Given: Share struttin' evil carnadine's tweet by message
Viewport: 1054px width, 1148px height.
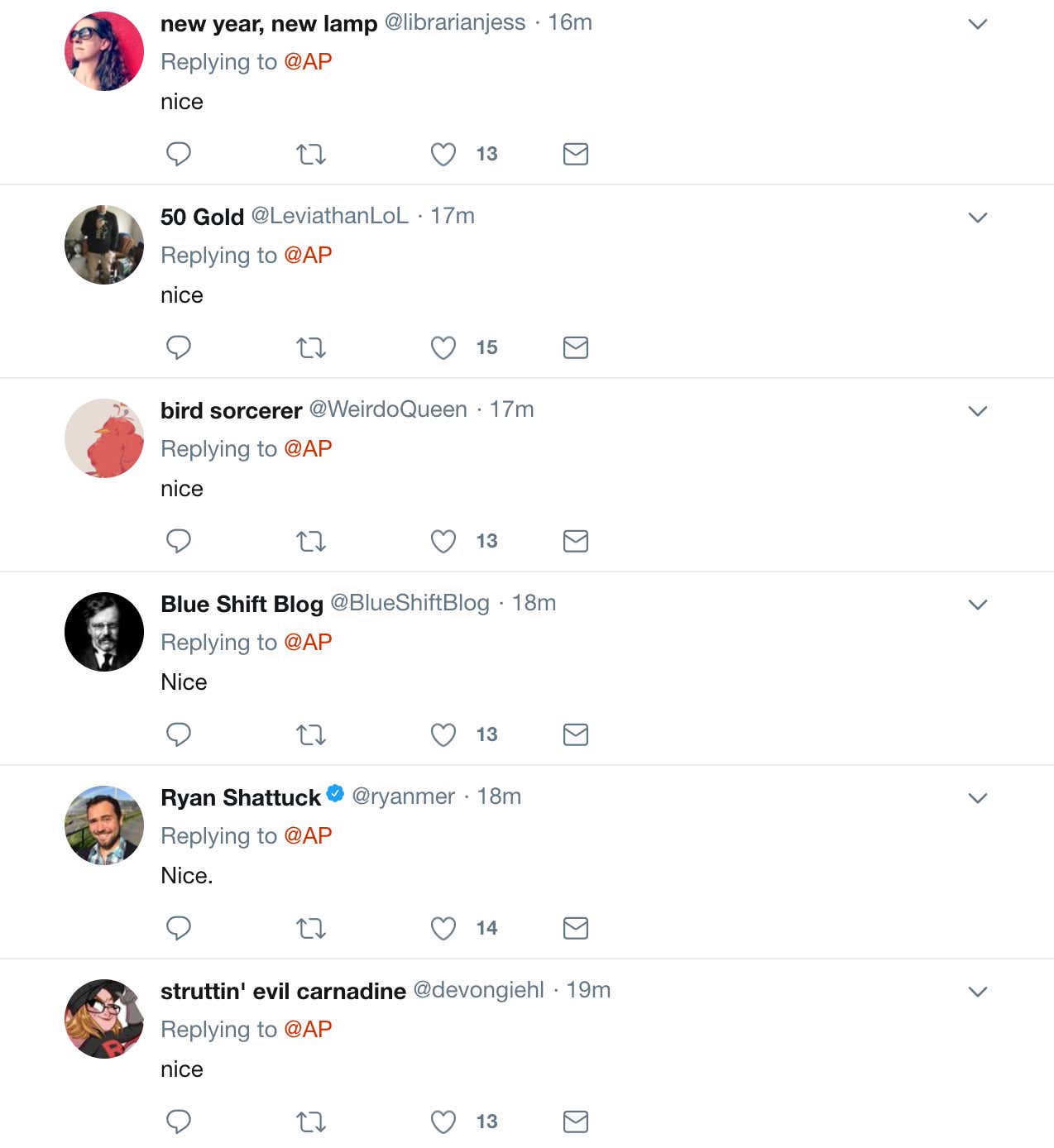Looking at the screenshot, I should 575,1122.
